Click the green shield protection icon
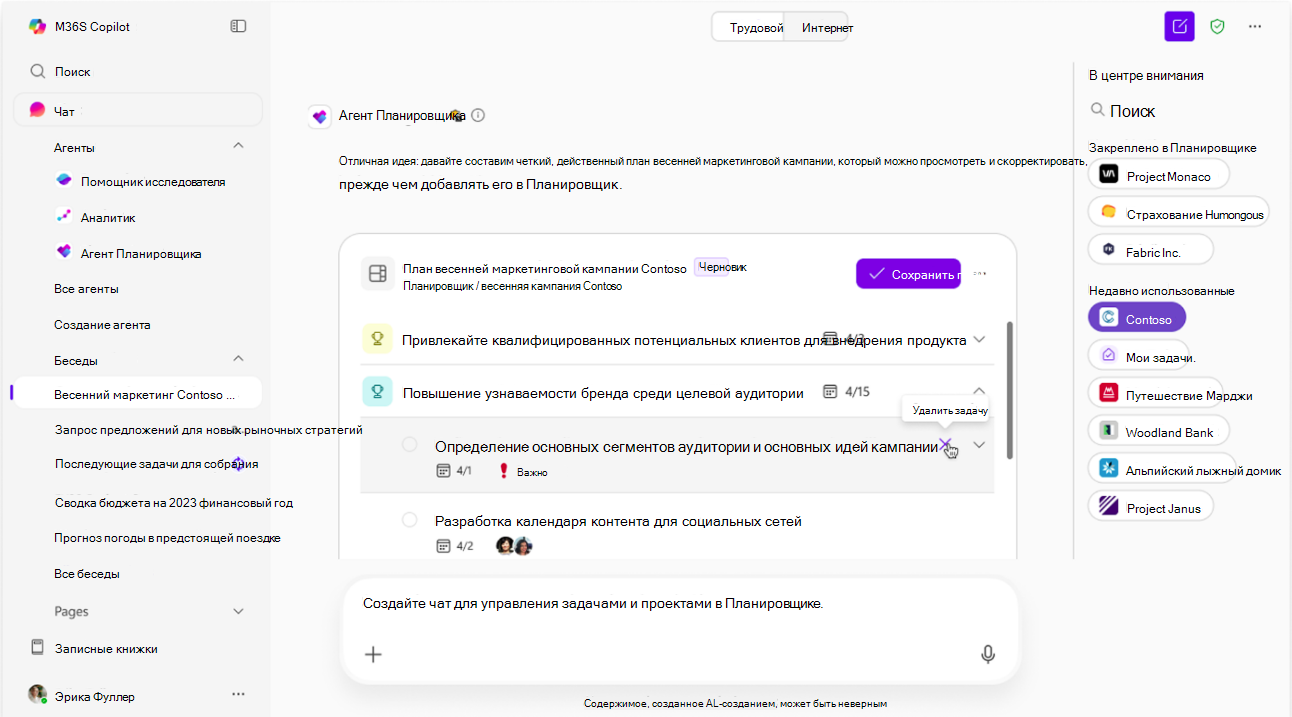Viewport: 1292px width, 717px height. tap(1217, 27)
